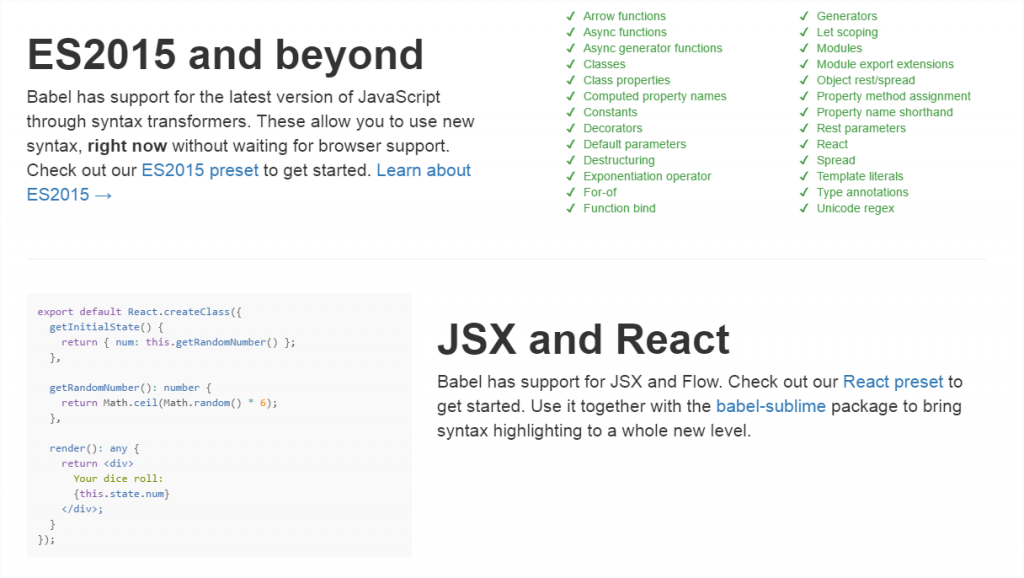Click the JSX and React heading
This screenshot has height=578, width=1024.
pyautogui.click(x=583, y=340)
